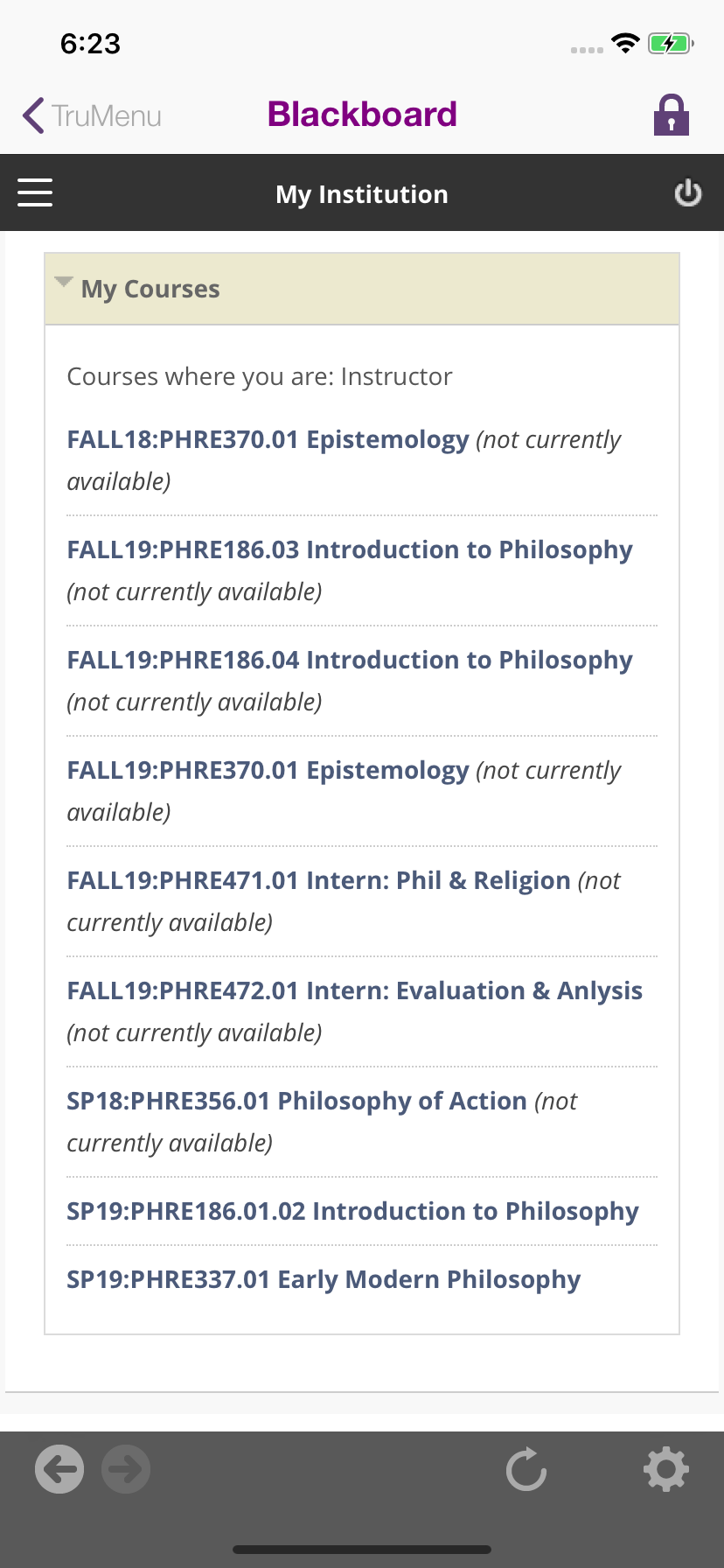Open SP18:PHRE356.01 Philosophy of Action

[296, 1101]
